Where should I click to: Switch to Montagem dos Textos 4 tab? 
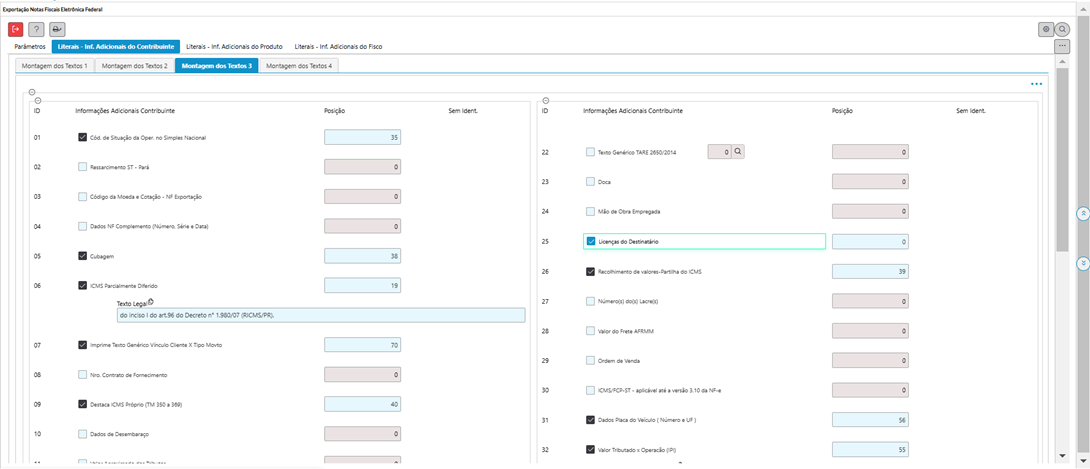[x=299, y=66]
